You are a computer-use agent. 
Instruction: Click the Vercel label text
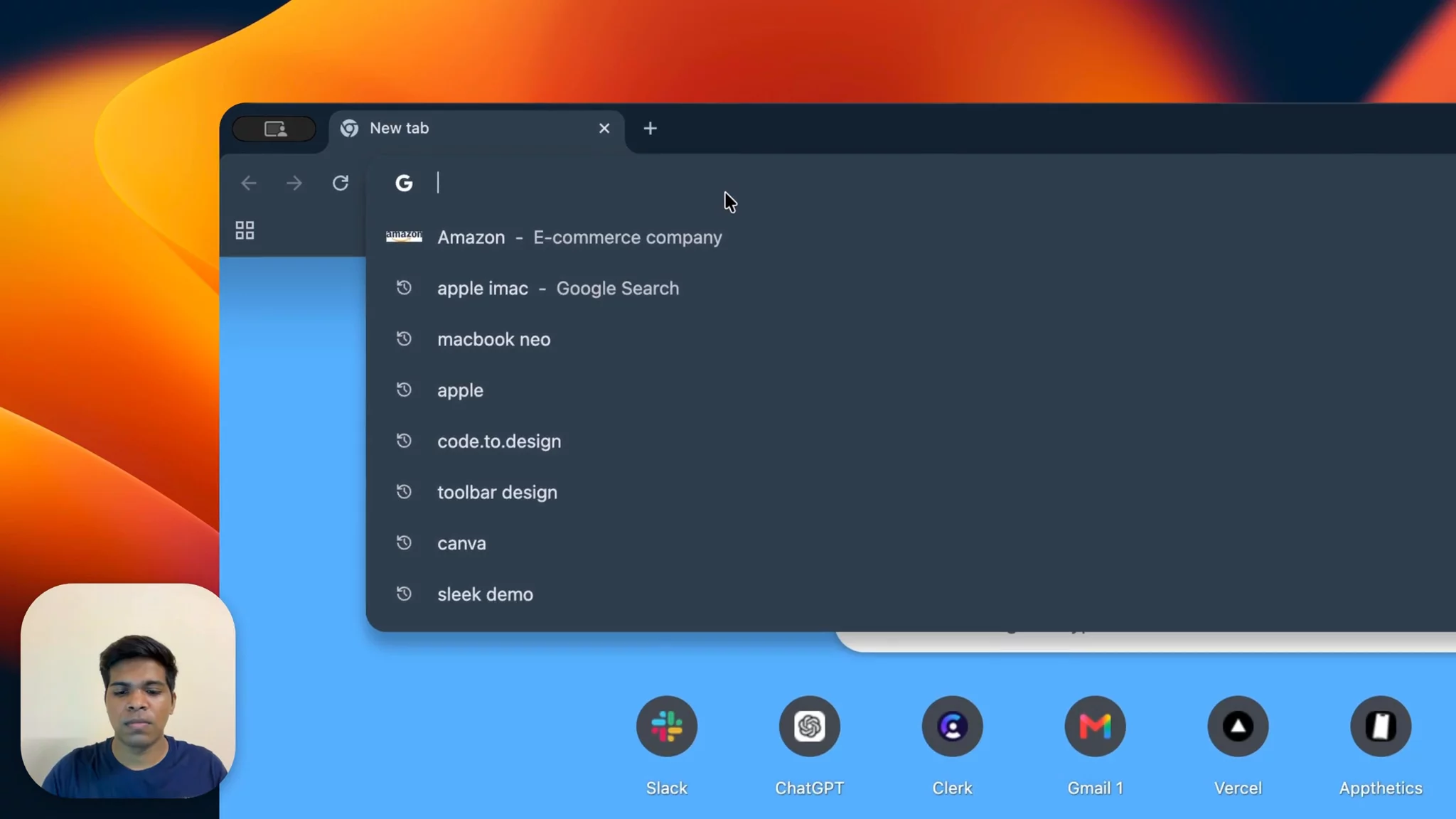coord(1238,788)
